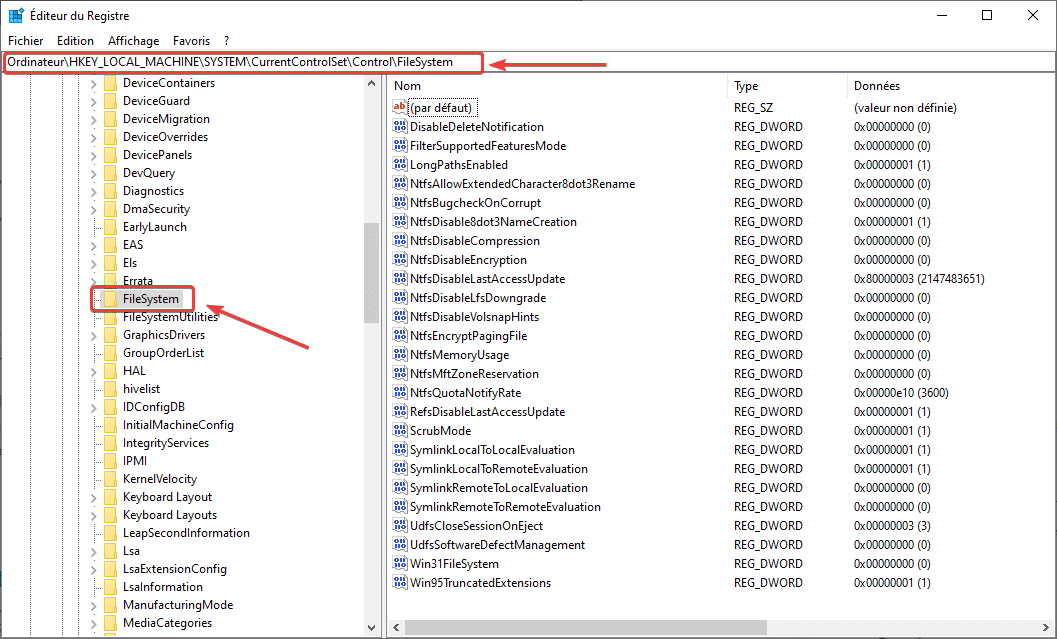Viewport: 1057px width, 639px height.
Task: Expand the EAS key
Action: (x=94, y=245)
